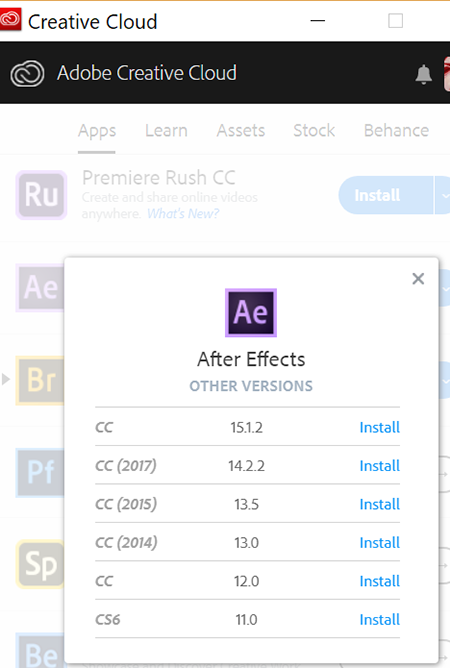Open Premiere Rush What's New link
The width and height of the screenshot is (450, 668).
(x=183, y=213)
